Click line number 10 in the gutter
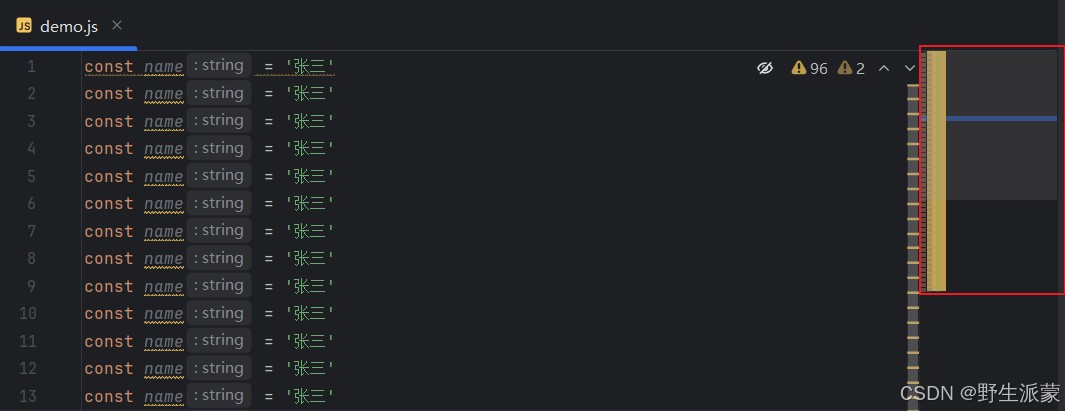This screenshot has width=1065, height=411. [27, 313]
